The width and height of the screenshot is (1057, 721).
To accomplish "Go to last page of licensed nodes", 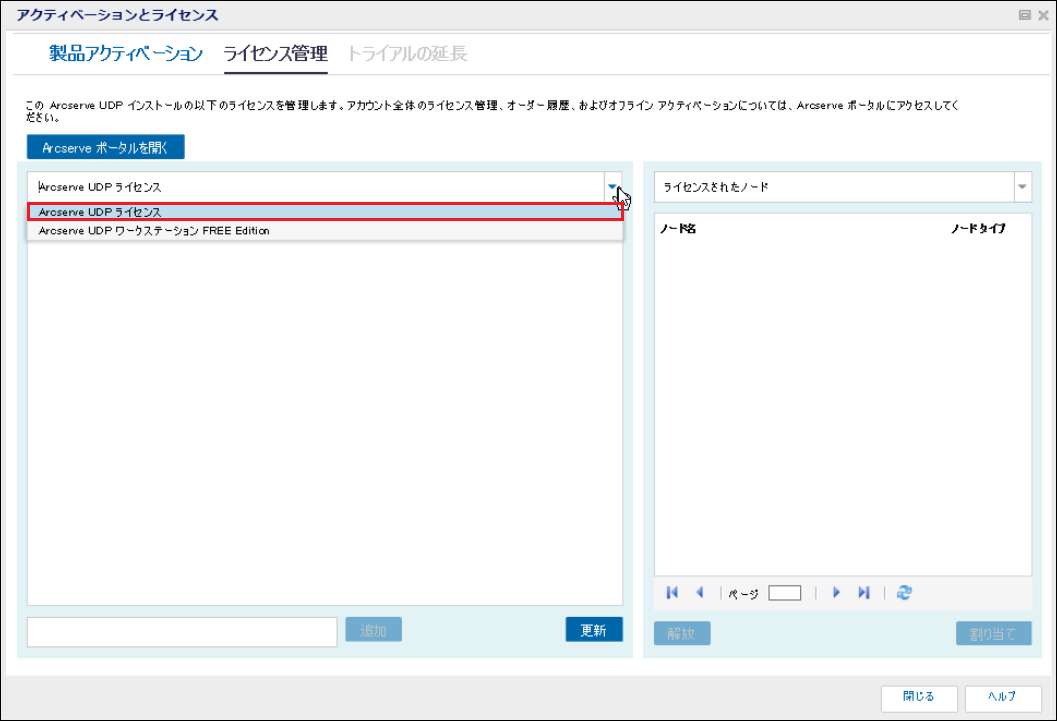I will 864,592.
